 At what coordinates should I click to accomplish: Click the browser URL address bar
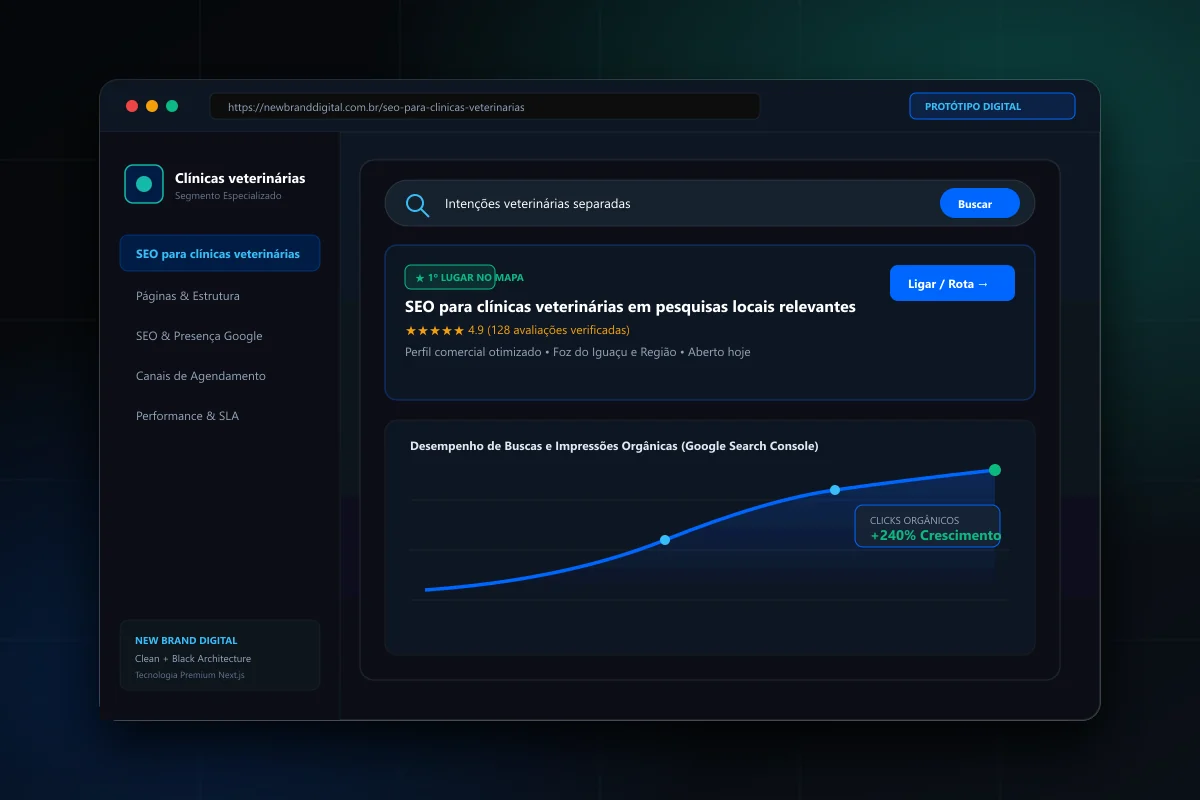485,106
